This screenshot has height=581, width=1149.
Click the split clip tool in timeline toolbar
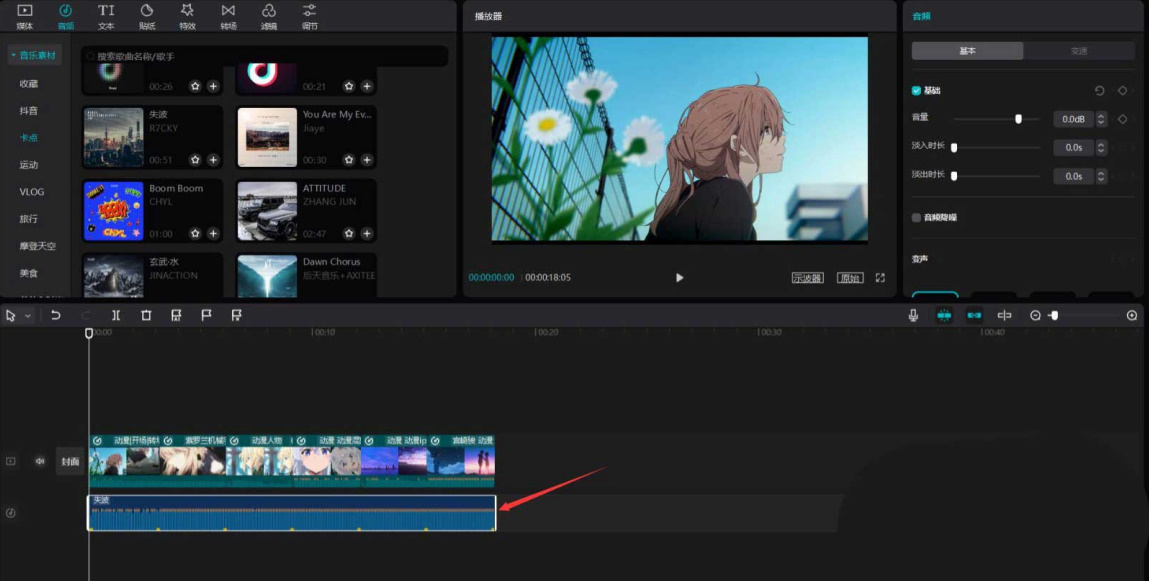click(x=116, y=315)
